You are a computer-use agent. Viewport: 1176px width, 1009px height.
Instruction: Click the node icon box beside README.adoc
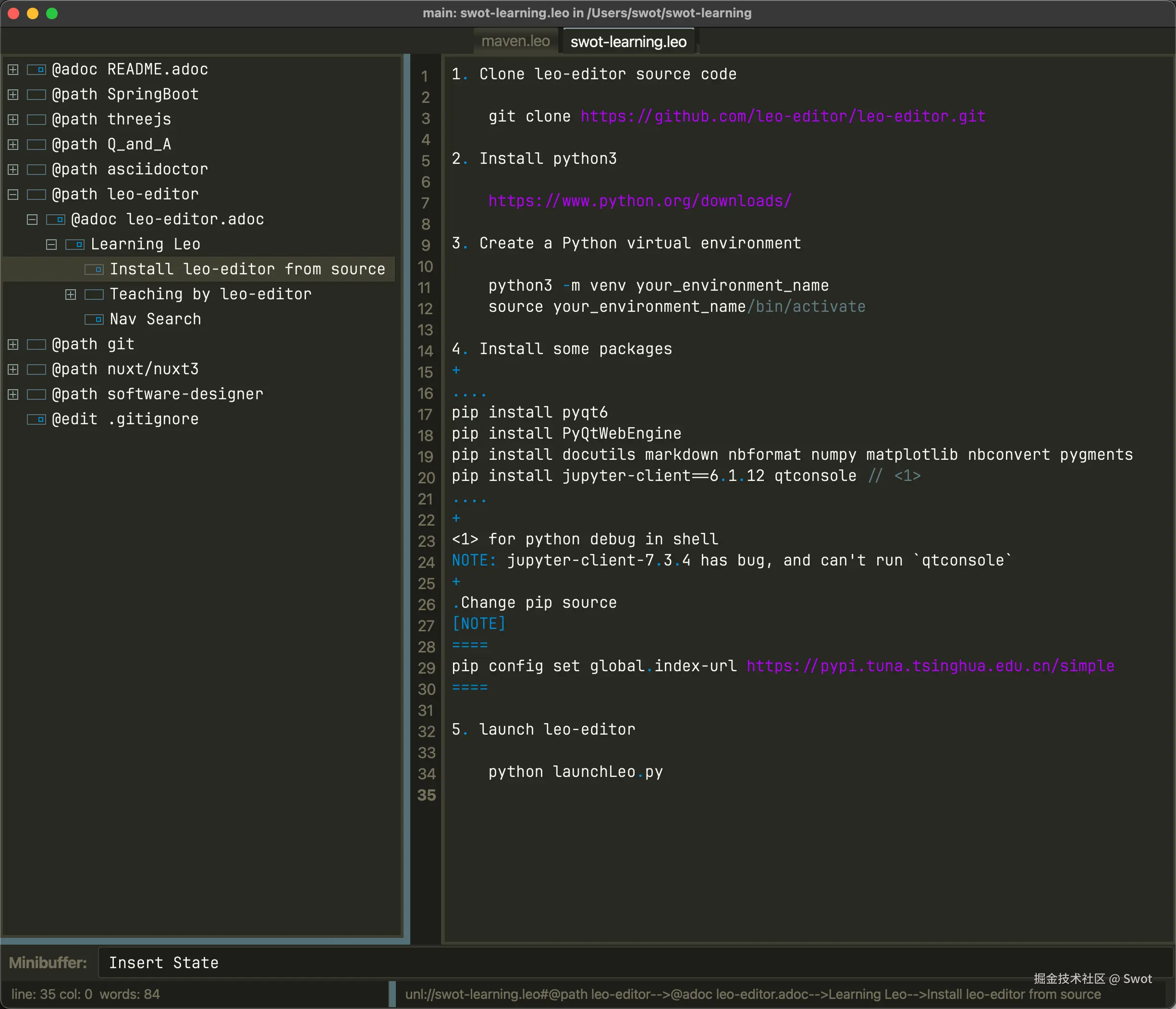point(37,70)
